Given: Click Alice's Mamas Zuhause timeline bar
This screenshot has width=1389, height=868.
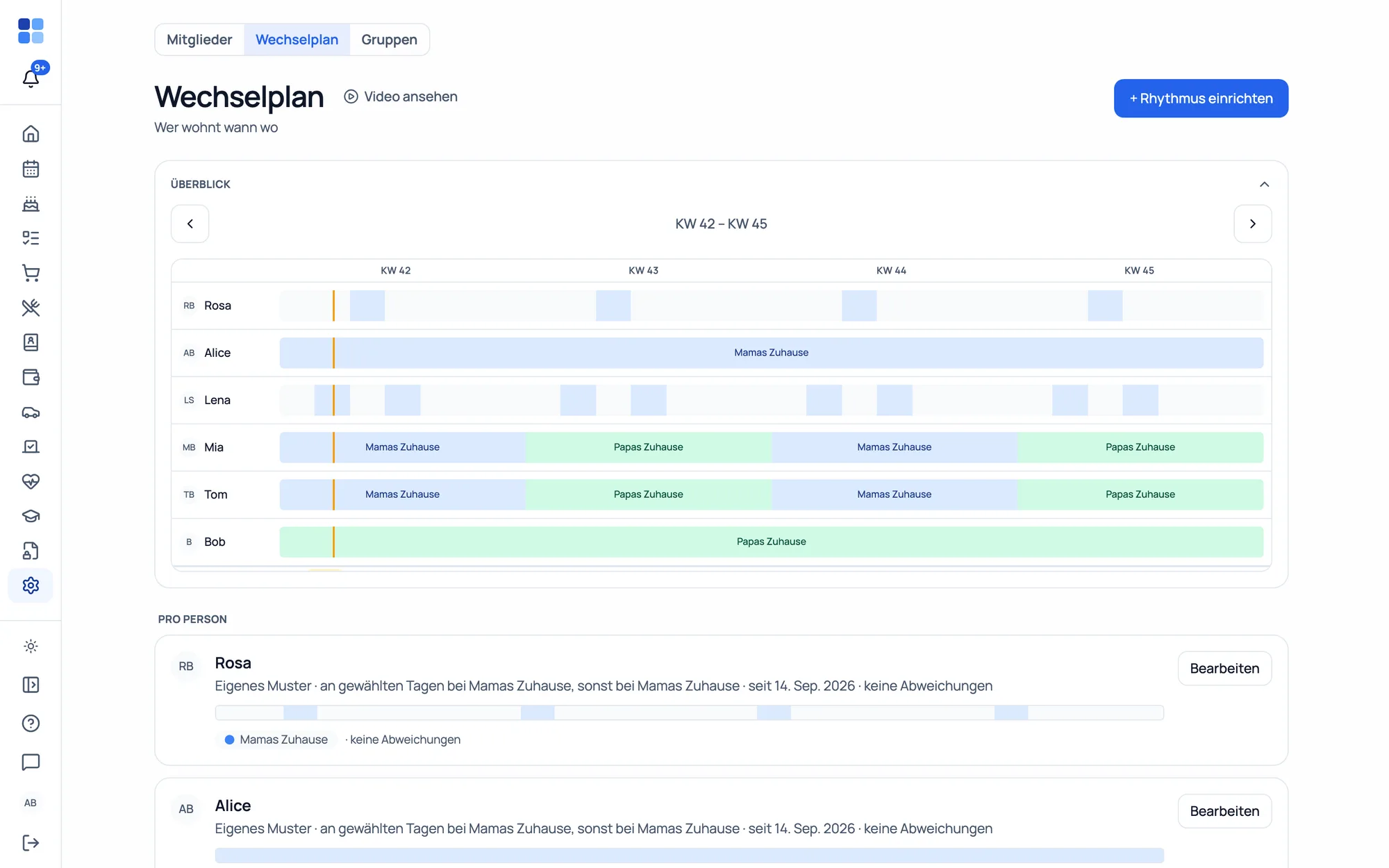Looking at the screenshot, I should (771, 353).
